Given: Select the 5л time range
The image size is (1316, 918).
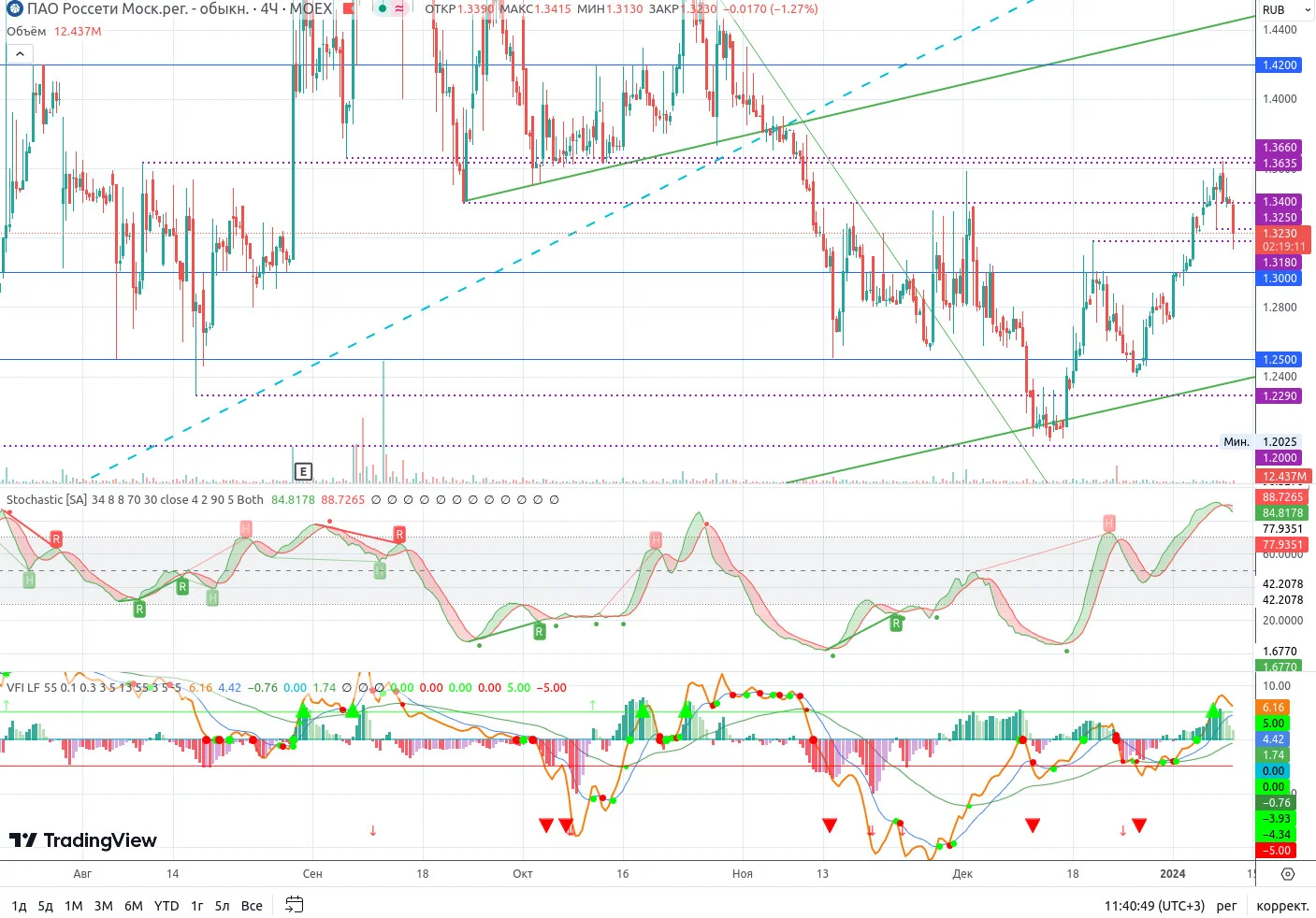Looking at the screenshot, I should [x=222, y=906].
